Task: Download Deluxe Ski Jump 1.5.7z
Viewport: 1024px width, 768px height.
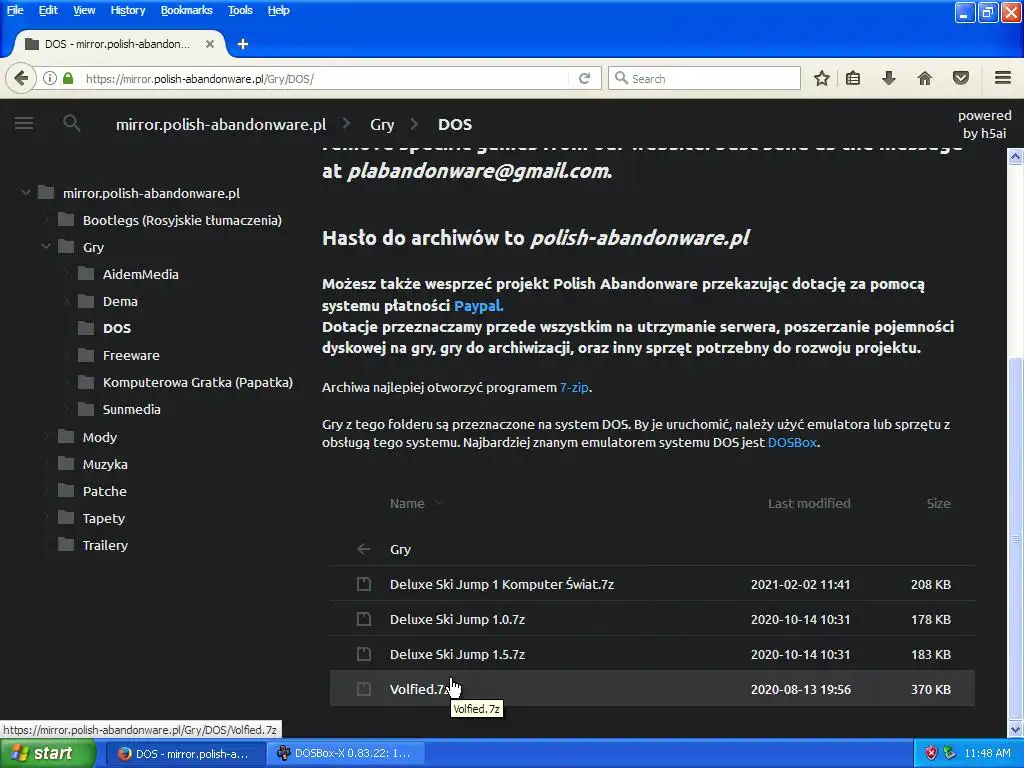Action: point(457,654)
